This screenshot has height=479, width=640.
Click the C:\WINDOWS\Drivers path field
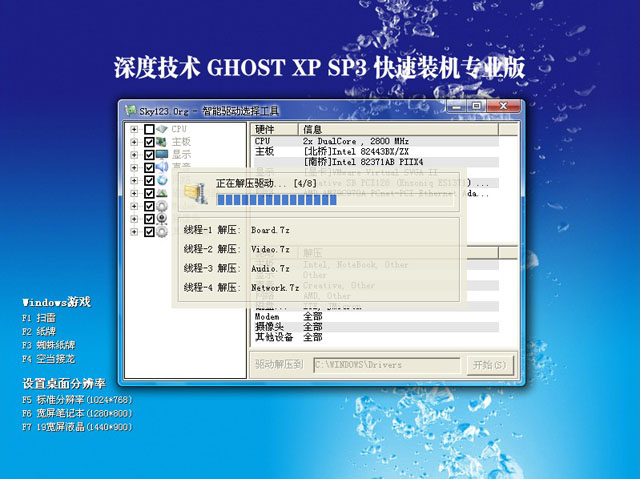pos(387,365)
